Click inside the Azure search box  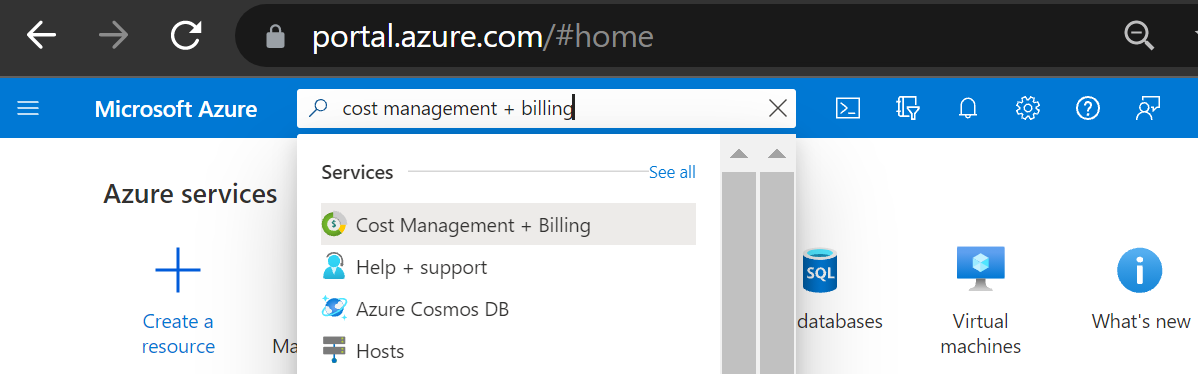pyautogui.click(x=546, y=109)
